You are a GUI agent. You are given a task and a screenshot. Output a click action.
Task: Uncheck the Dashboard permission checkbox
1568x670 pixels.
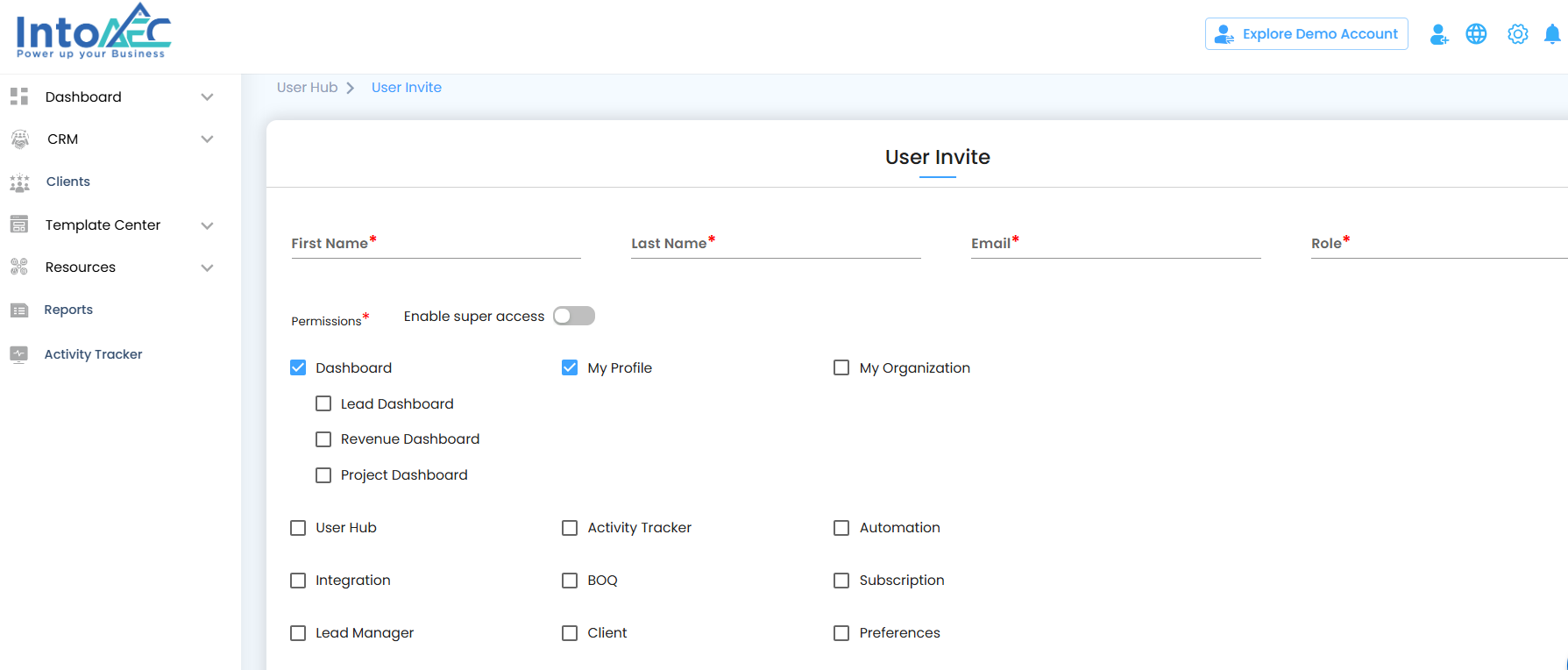click(298, 367)
